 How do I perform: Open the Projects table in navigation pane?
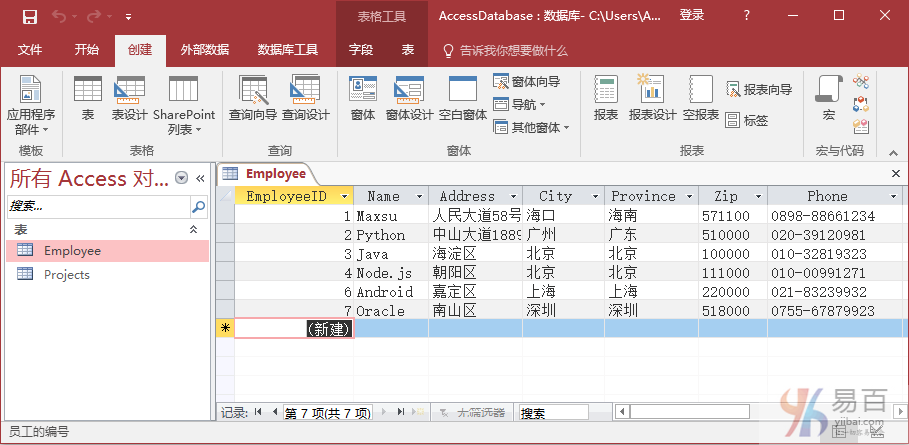[x=66, y=274]
